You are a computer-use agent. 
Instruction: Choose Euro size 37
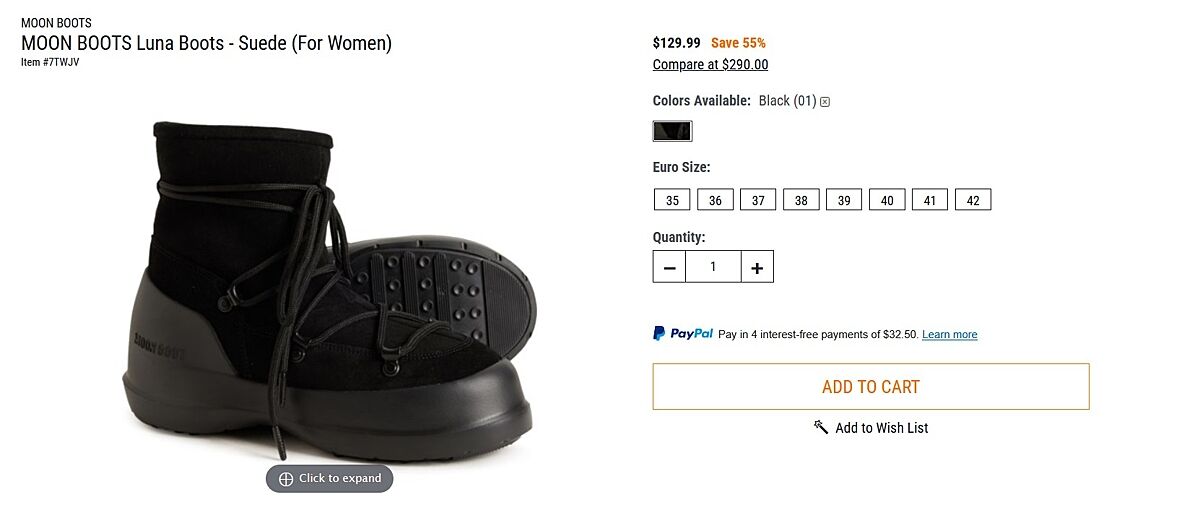click(x=758, y=200)
